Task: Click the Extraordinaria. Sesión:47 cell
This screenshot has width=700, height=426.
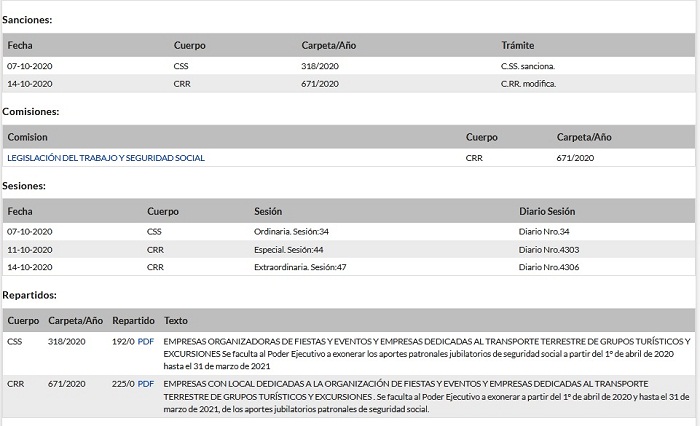Action: click(x=300, y=267)
